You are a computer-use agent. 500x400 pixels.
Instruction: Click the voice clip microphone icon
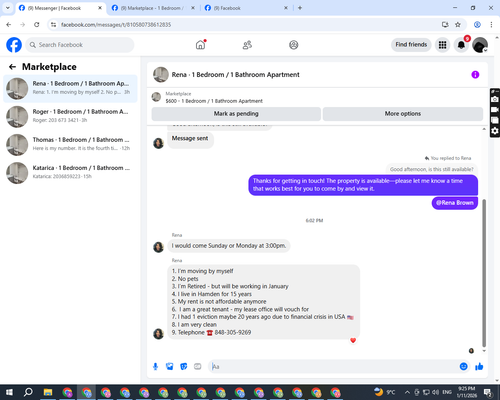click(x=155, y=367)
